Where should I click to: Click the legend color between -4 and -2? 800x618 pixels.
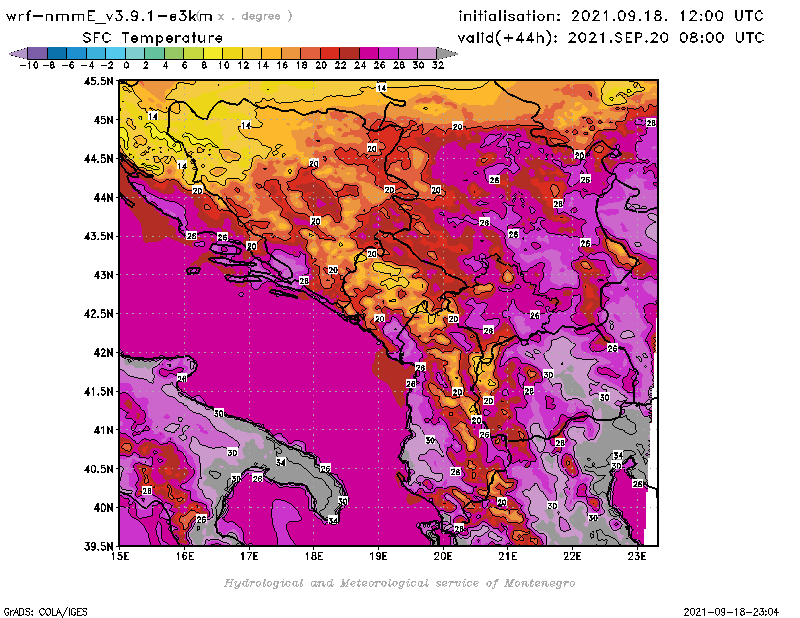pos(96,53)
